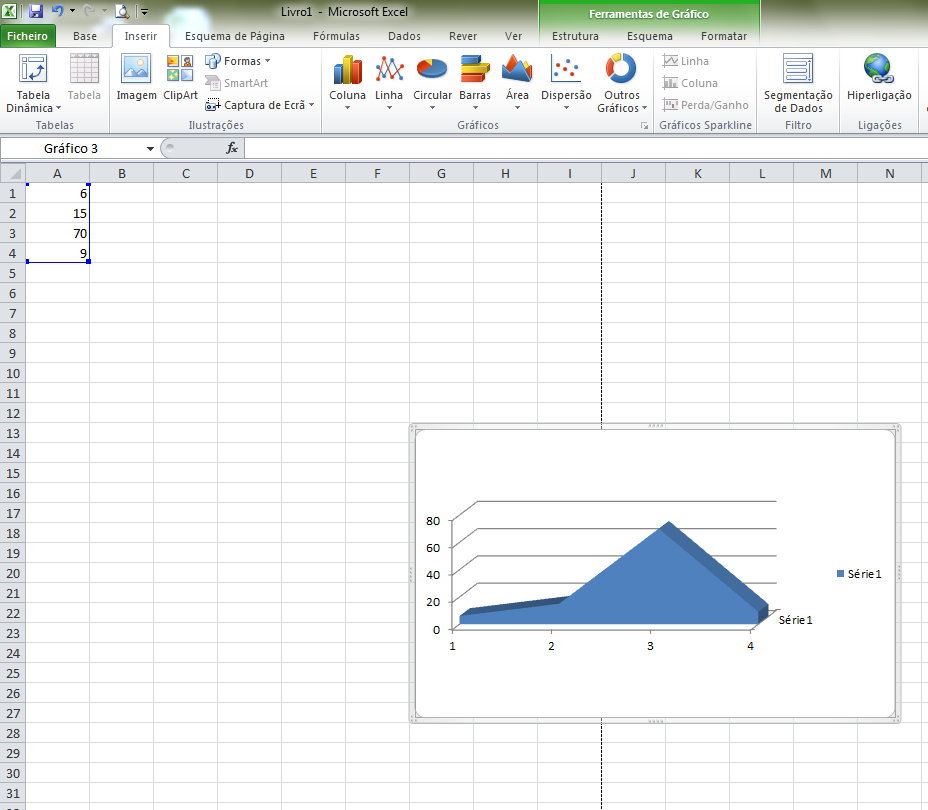Select row 12 header
Screen dimensions: 928x810
point(12,414)
